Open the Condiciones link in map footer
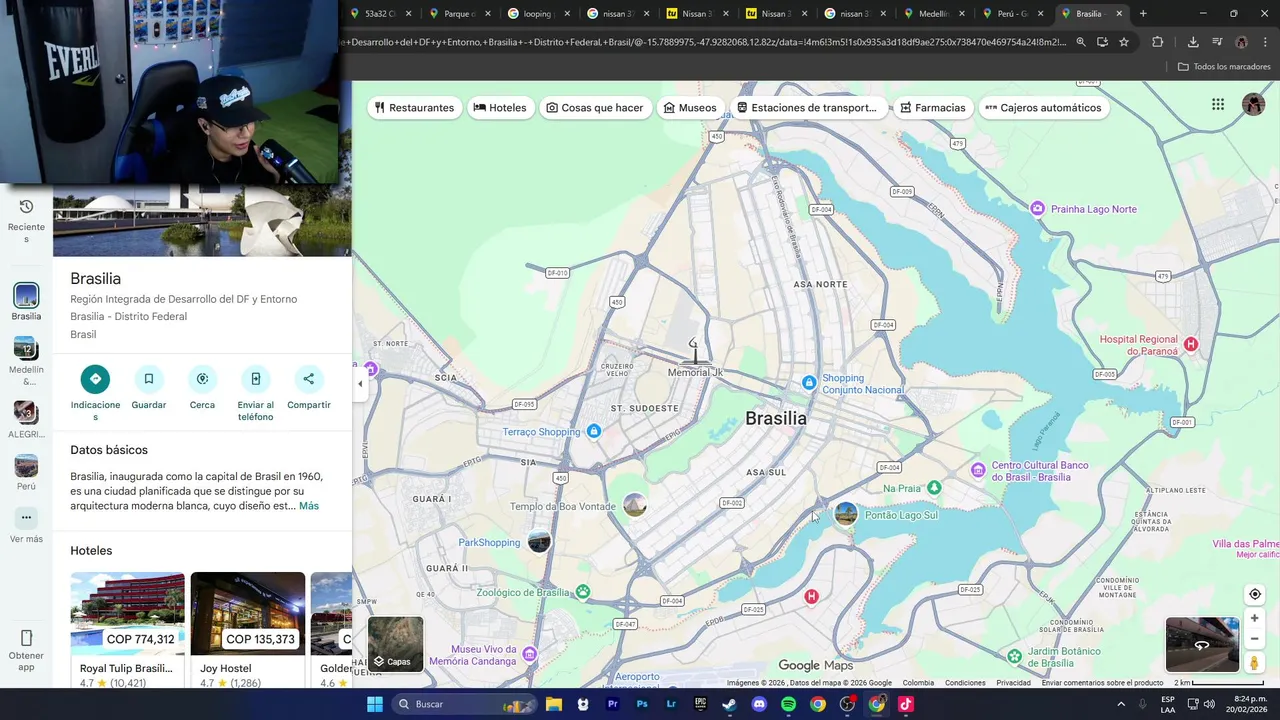1280x720 pixels. [965, 683]
